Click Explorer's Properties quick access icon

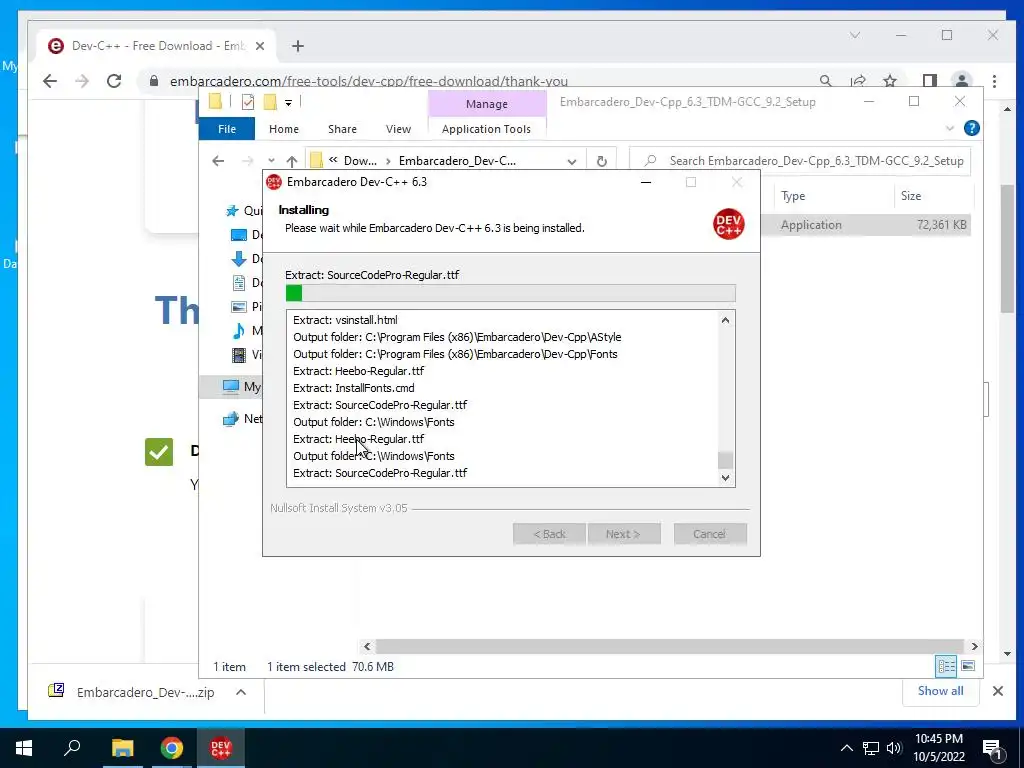pos(248,102)
